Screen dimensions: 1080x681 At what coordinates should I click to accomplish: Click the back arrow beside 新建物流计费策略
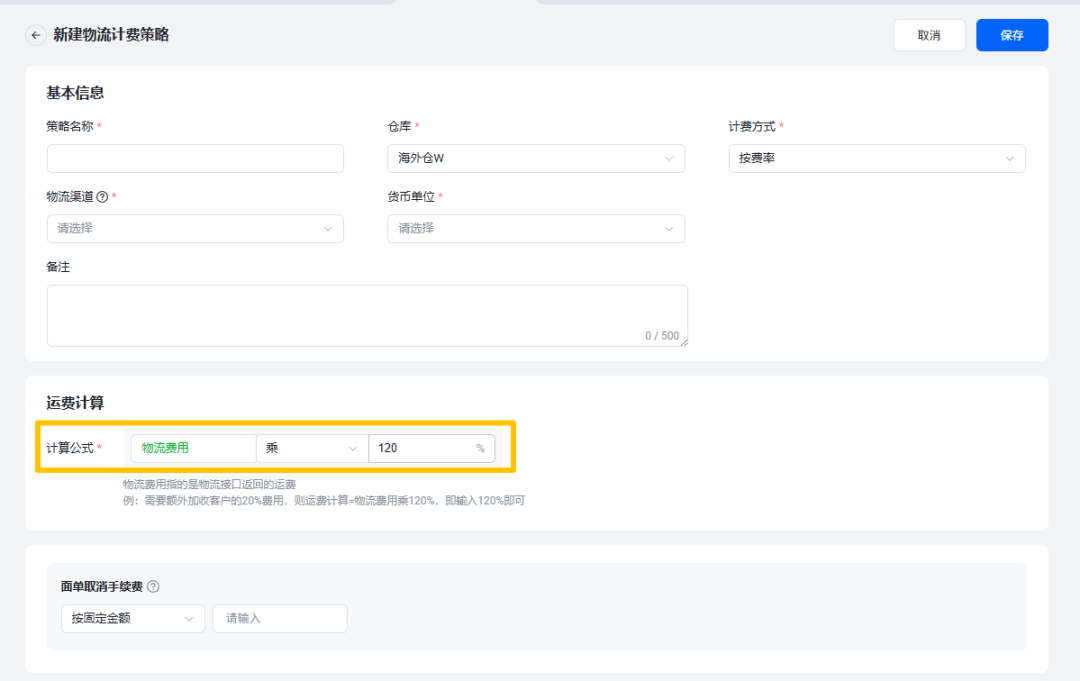36,35
